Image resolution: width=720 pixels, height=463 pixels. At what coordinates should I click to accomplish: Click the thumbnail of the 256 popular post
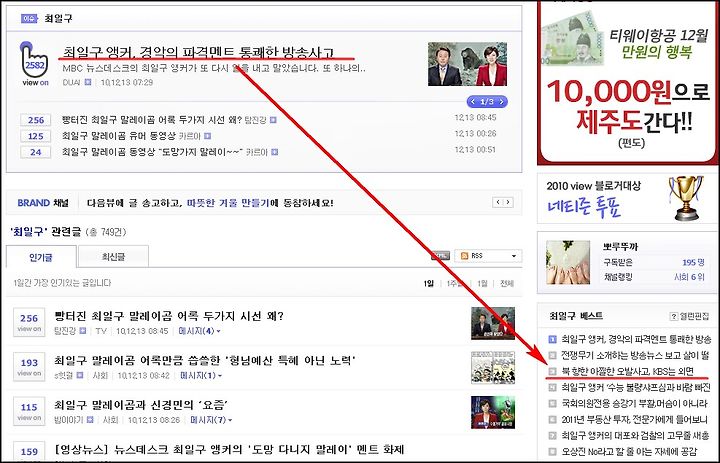click(x=493, y=323)
